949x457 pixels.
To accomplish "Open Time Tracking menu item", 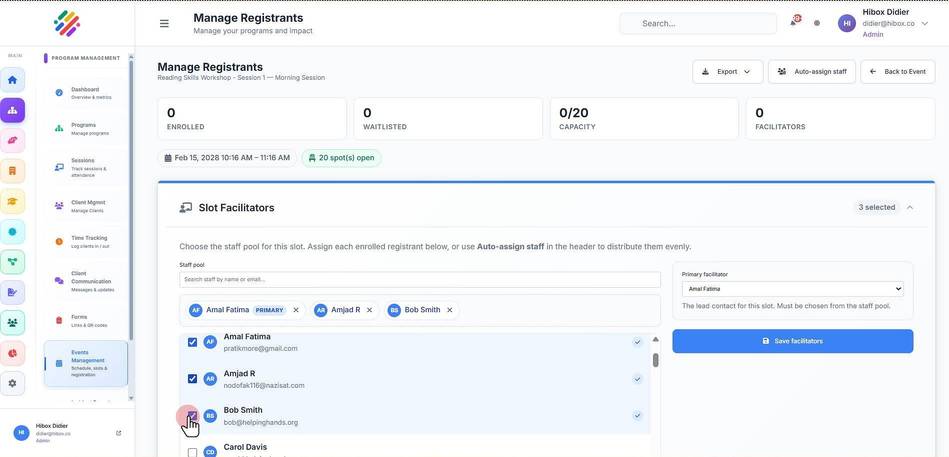I will [x=86, y=242].
